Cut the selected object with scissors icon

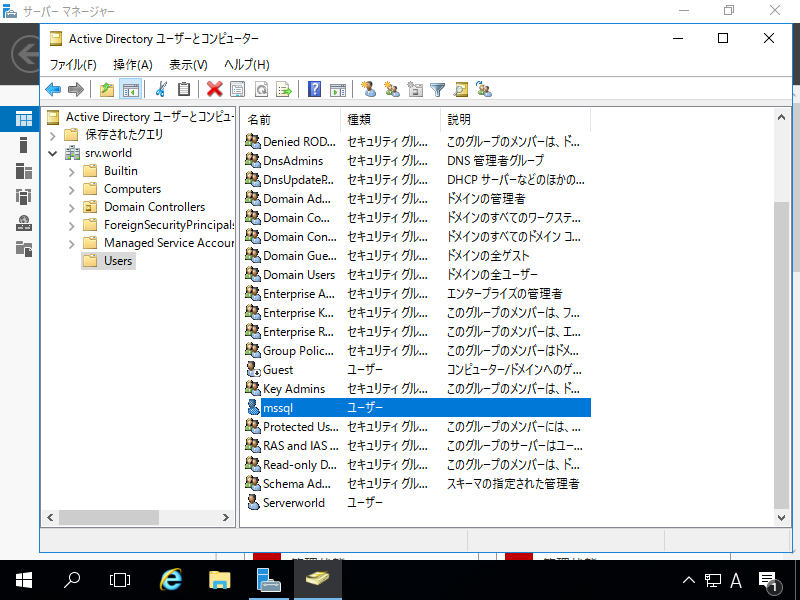(161, 90)
